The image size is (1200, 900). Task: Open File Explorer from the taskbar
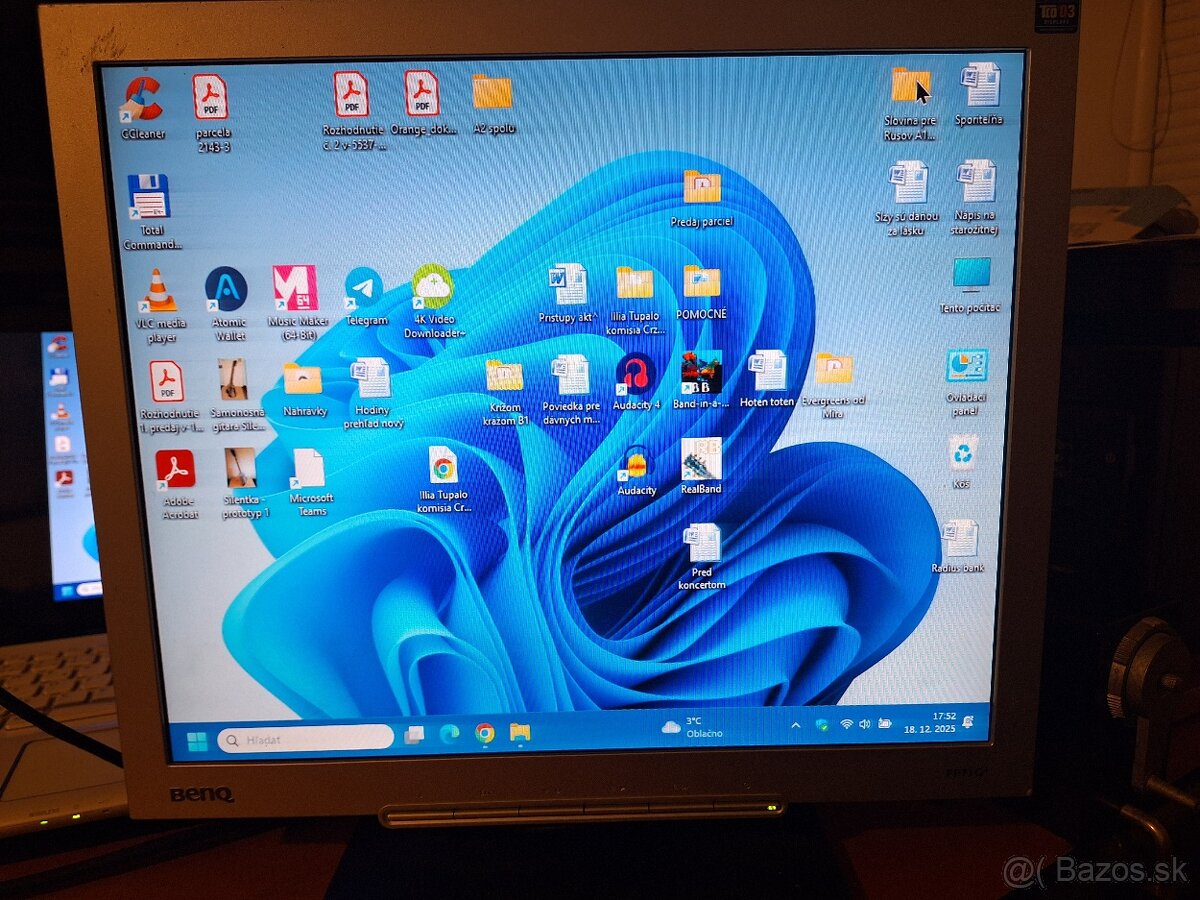pyautogui.click(x=520, y=733)
